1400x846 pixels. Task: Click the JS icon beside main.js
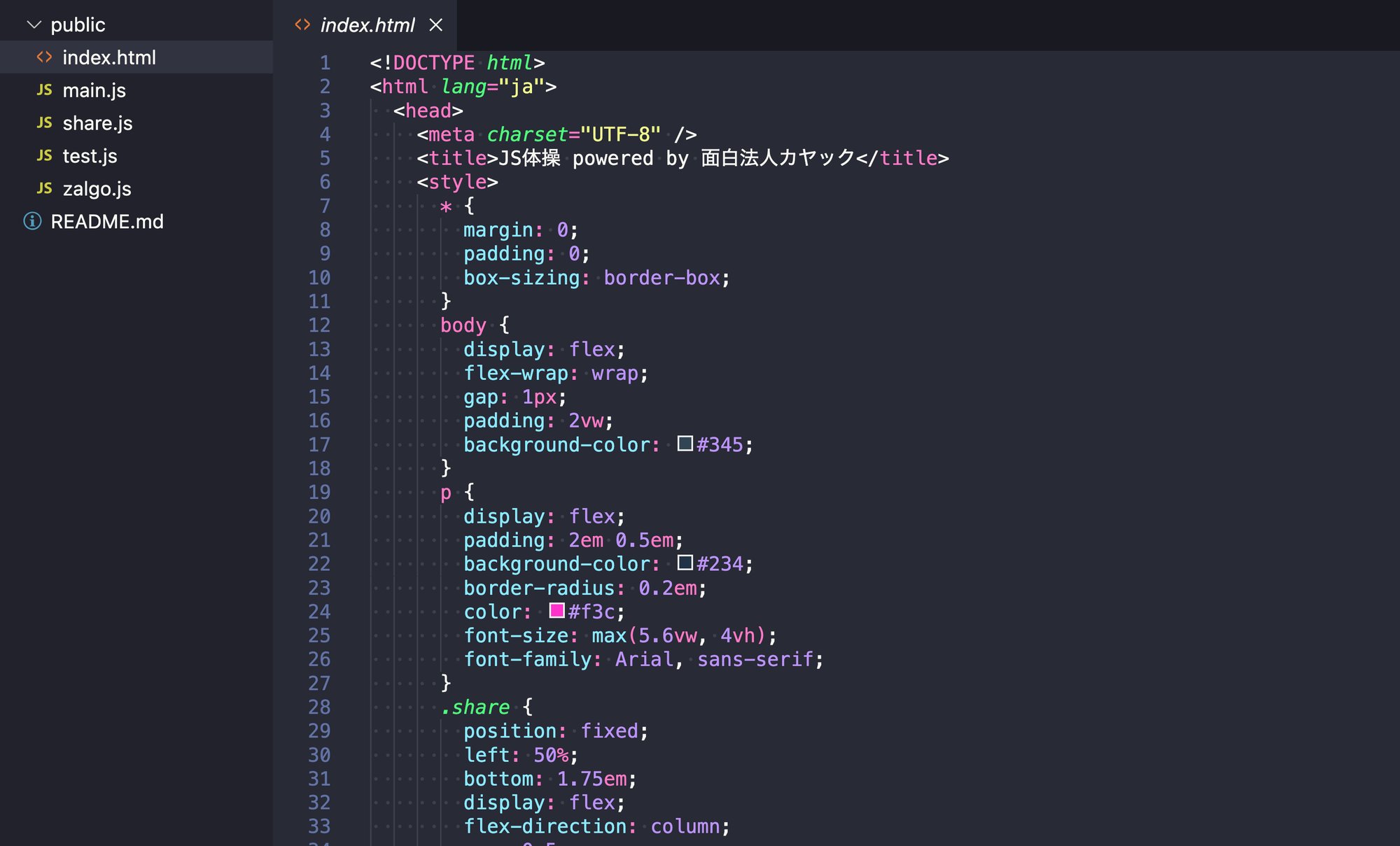click(44, 90)
